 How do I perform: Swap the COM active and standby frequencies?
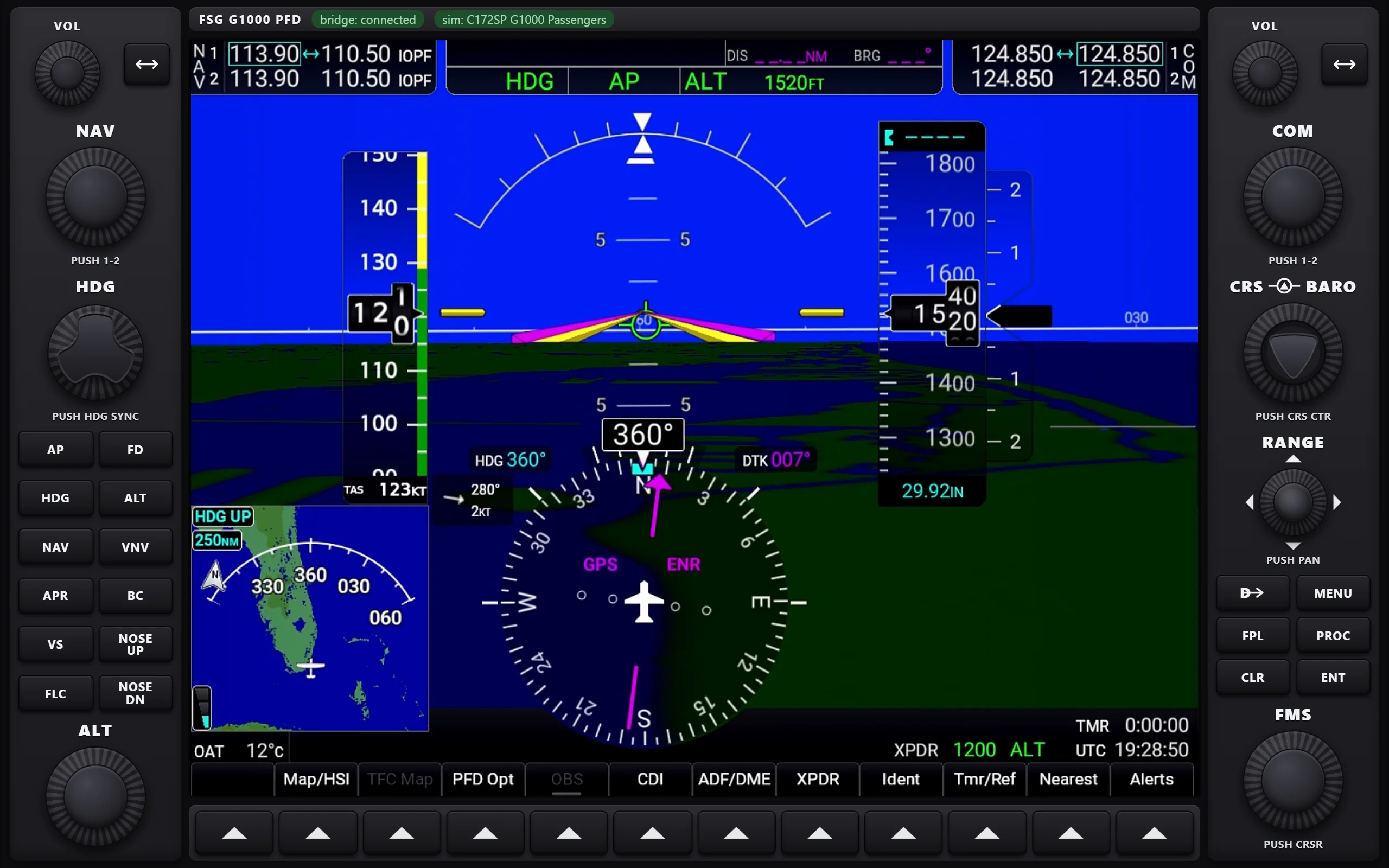point(1344,65)
